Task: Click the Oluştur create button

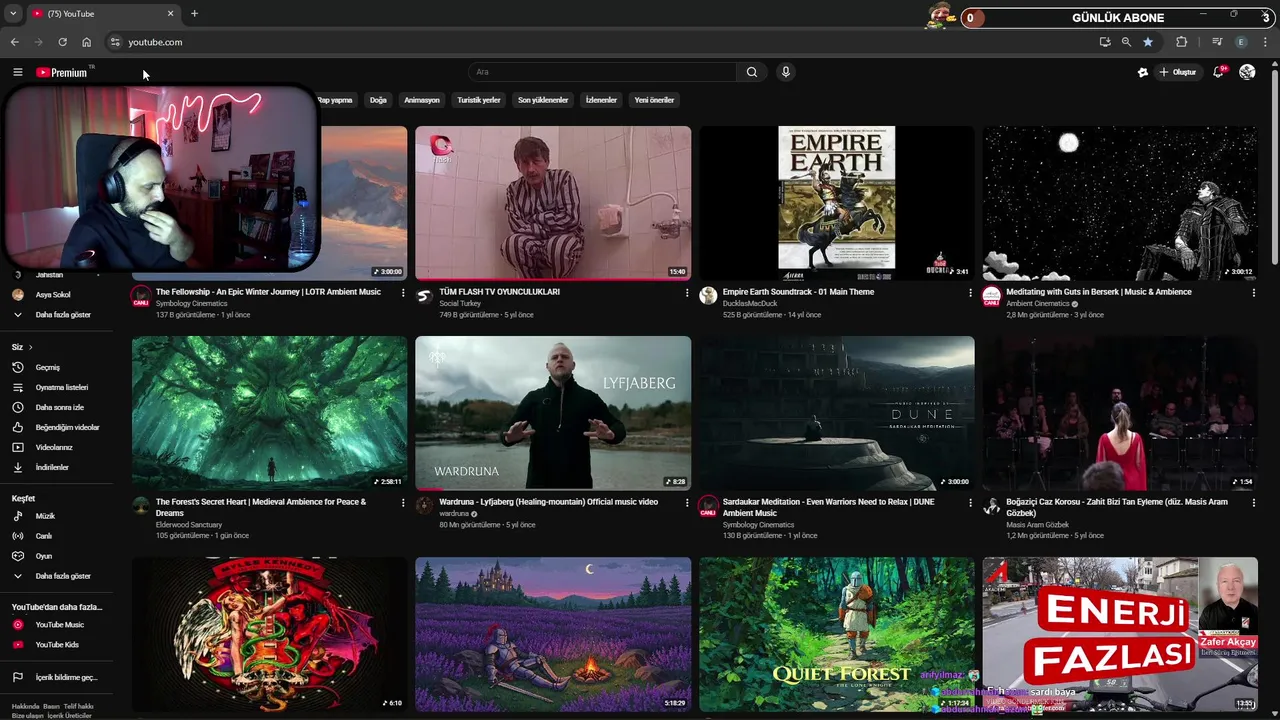Action: 1178,72
